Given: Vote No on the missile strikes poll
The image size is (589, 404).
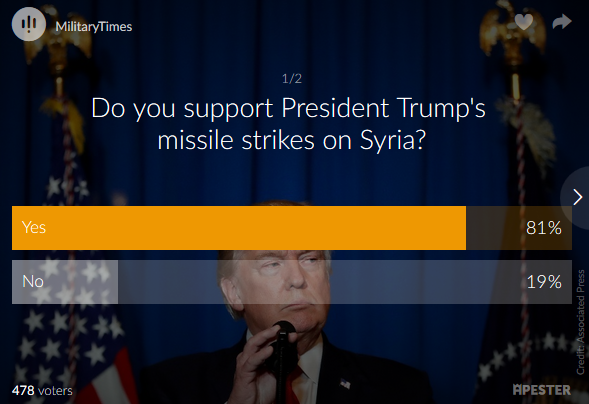Looking at the screenshot, I should pos(292,282).
